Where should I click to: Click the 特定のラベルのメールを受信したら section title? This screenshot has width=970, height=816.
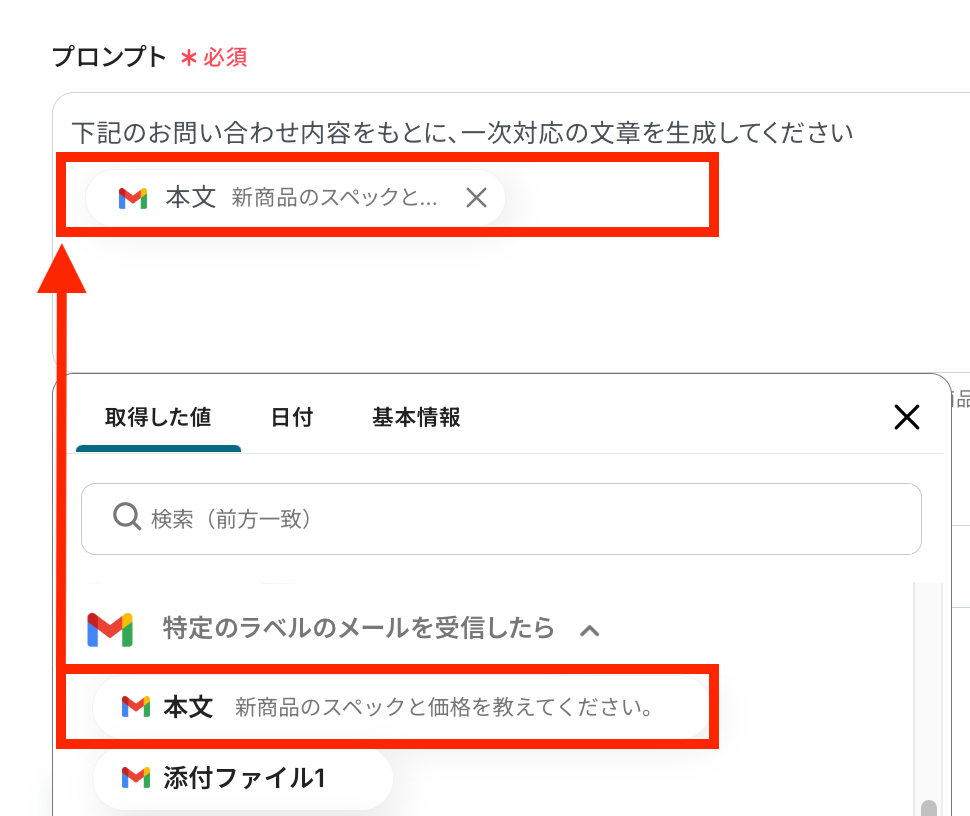[x=358, y=629]
